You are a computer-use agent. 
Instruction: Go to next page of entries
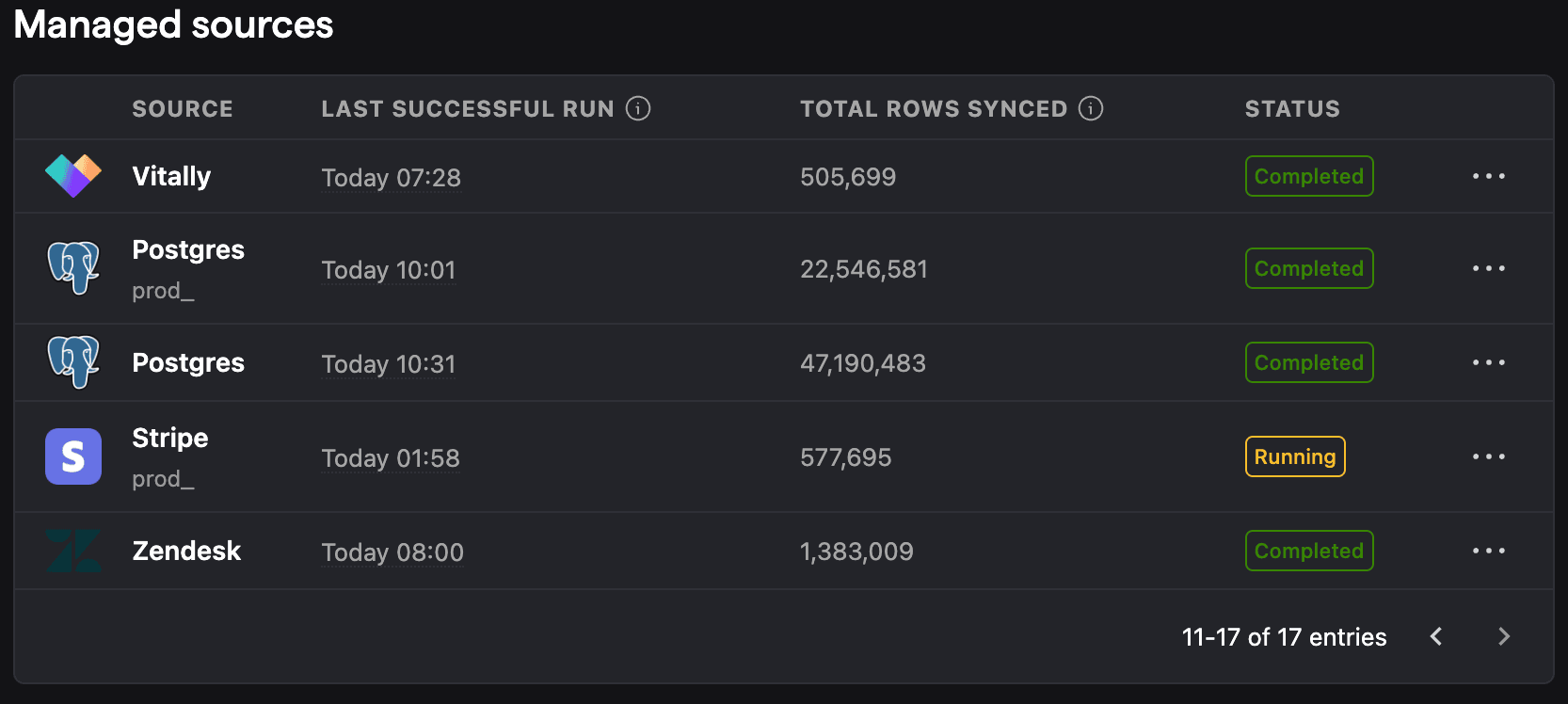(x=1504, y=636)
